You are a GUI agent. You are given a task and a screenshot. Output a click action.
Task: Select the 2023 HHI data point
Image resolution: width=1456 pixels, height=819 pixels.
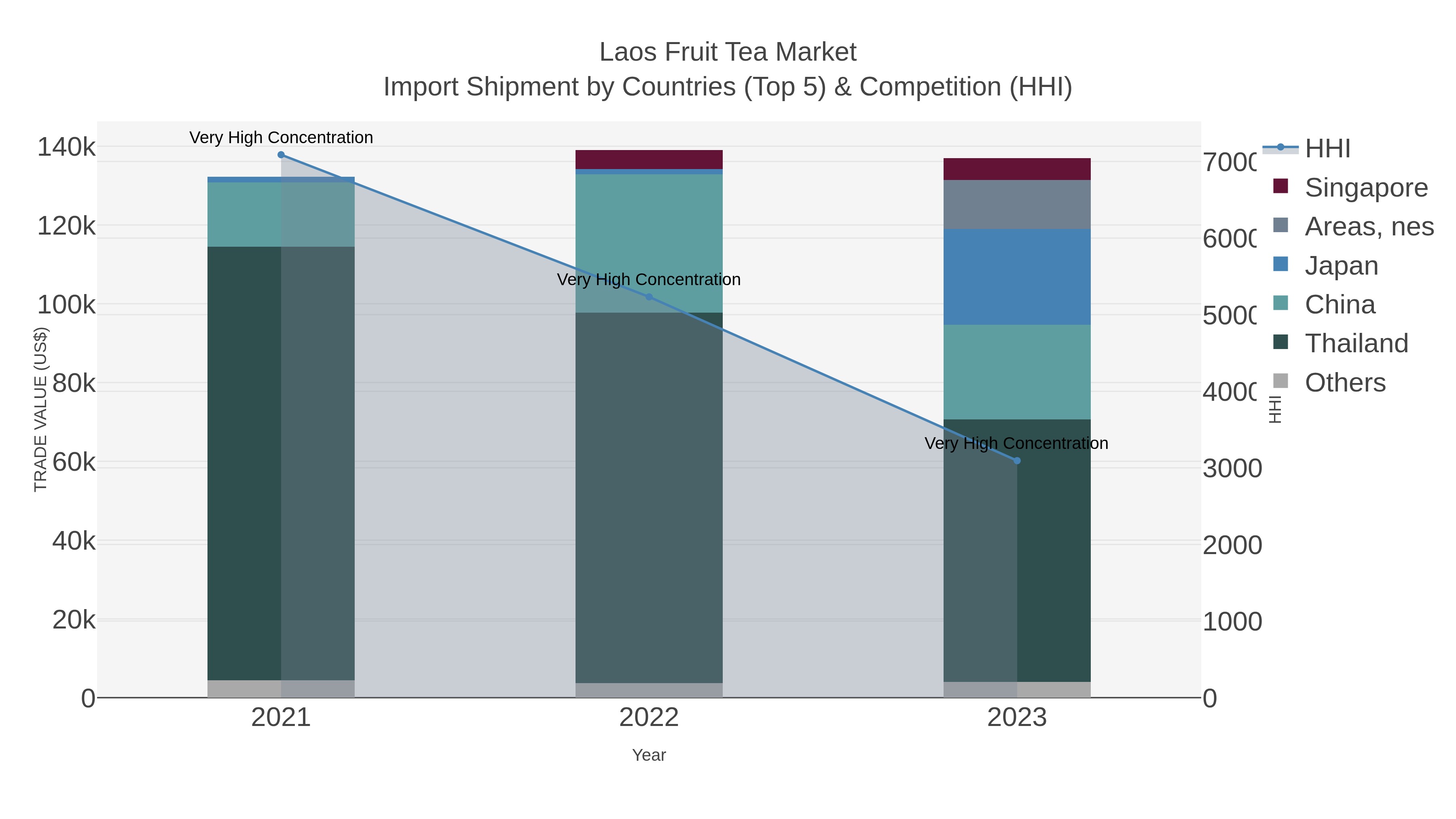[1017, 461]
